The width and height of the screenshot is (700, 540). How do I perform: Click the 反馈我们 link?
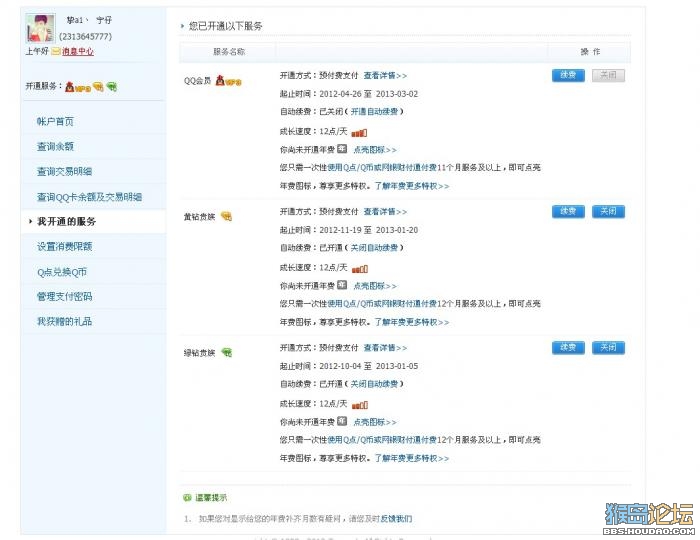(x=396, y=519)
